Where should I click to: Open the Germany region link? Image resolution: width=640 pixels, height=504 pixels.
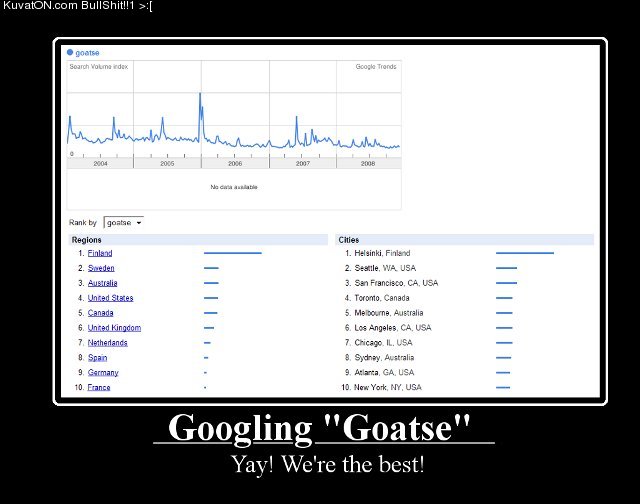[103, 373]
